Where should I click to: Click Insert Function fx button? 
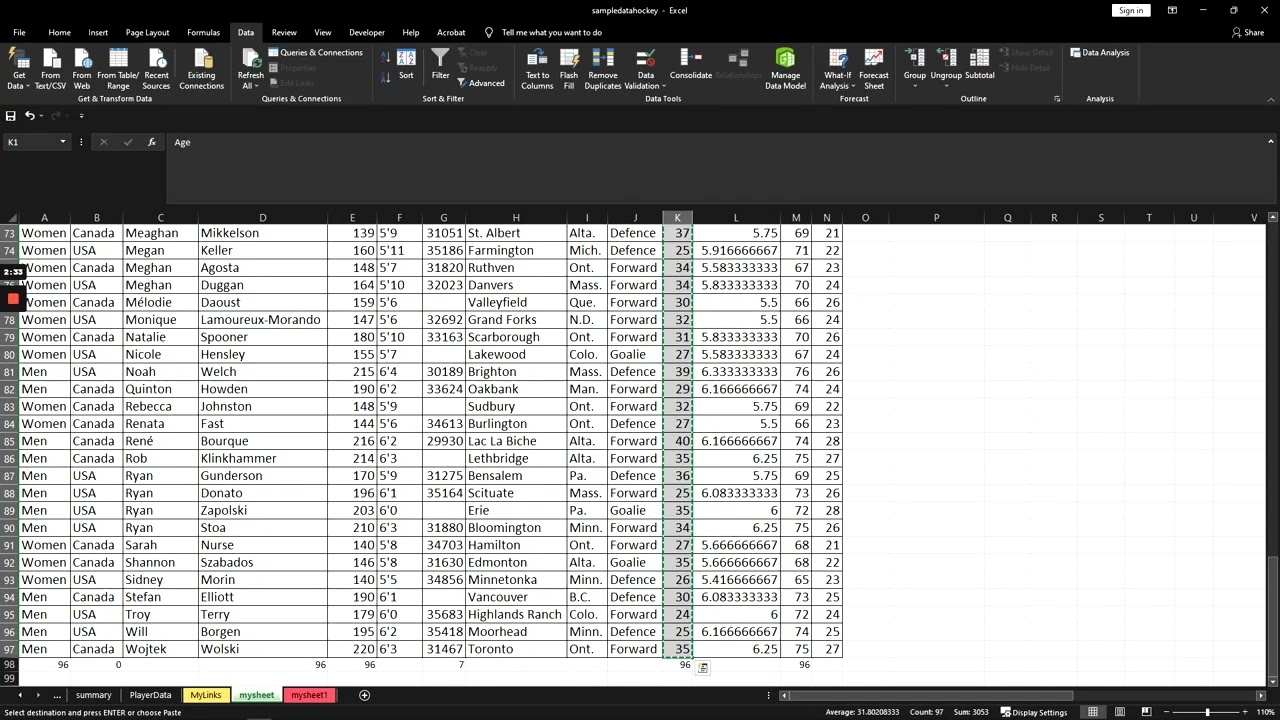click(x=152, y=142)
